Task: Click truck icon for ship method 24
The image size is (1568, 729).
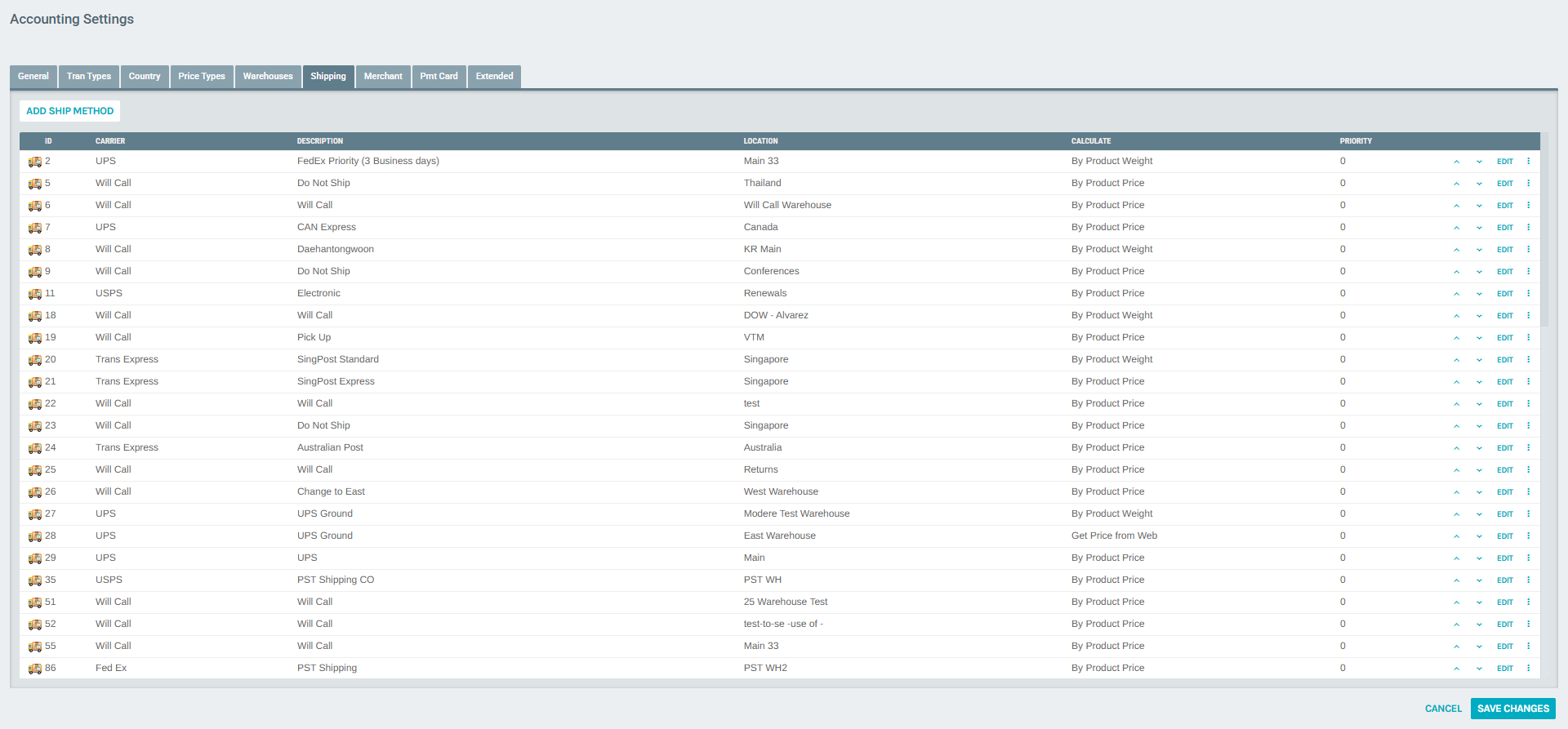Action: coord(35,448)
